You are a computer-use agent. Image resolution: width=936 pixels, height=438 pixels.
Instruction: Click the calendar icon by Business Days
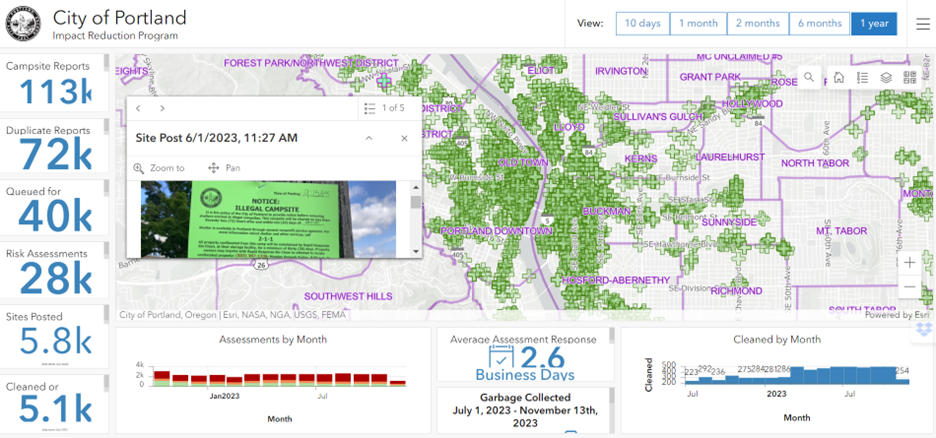(501, 357)
